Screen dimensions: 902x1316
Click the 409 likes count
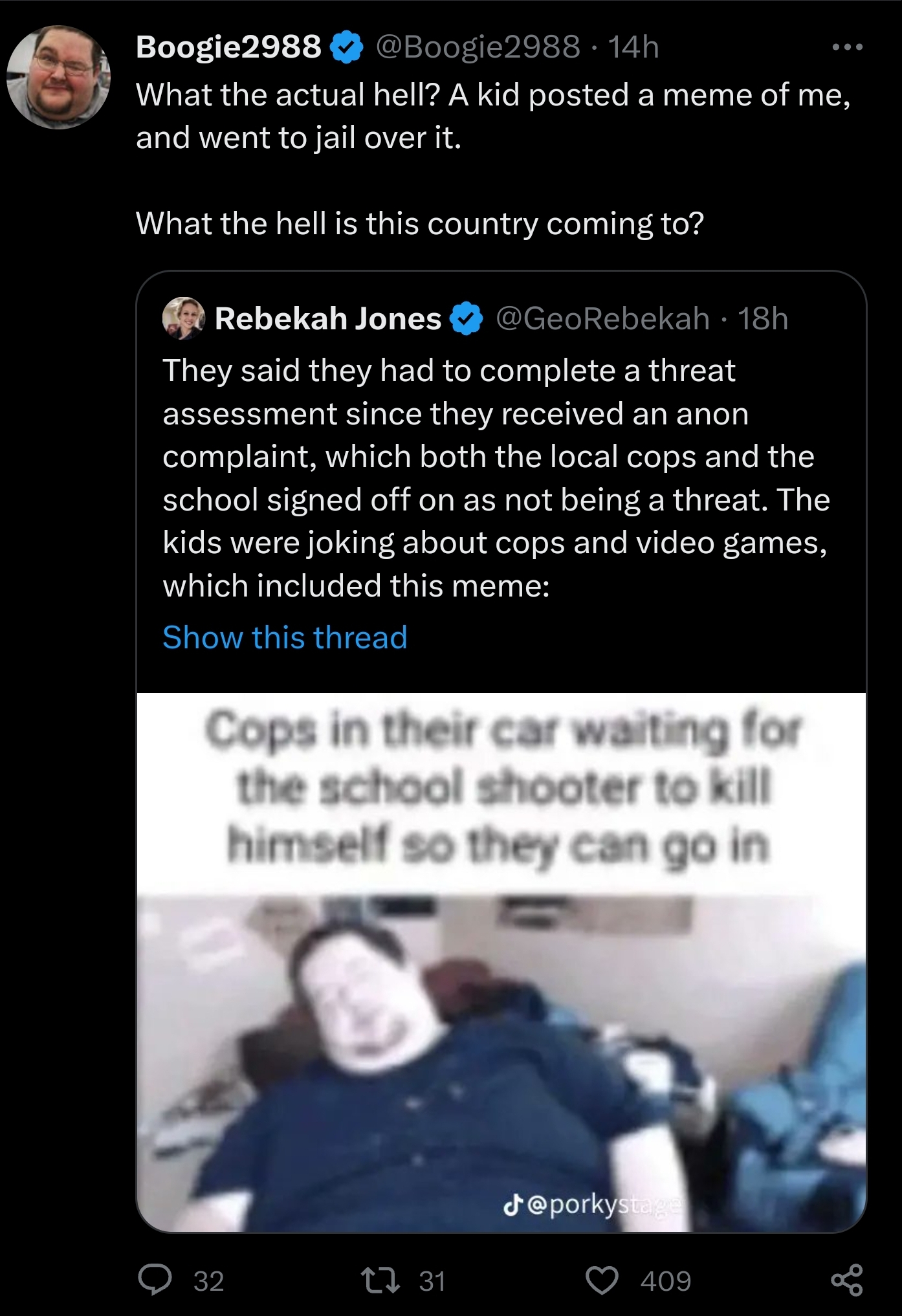(666, 1281)
